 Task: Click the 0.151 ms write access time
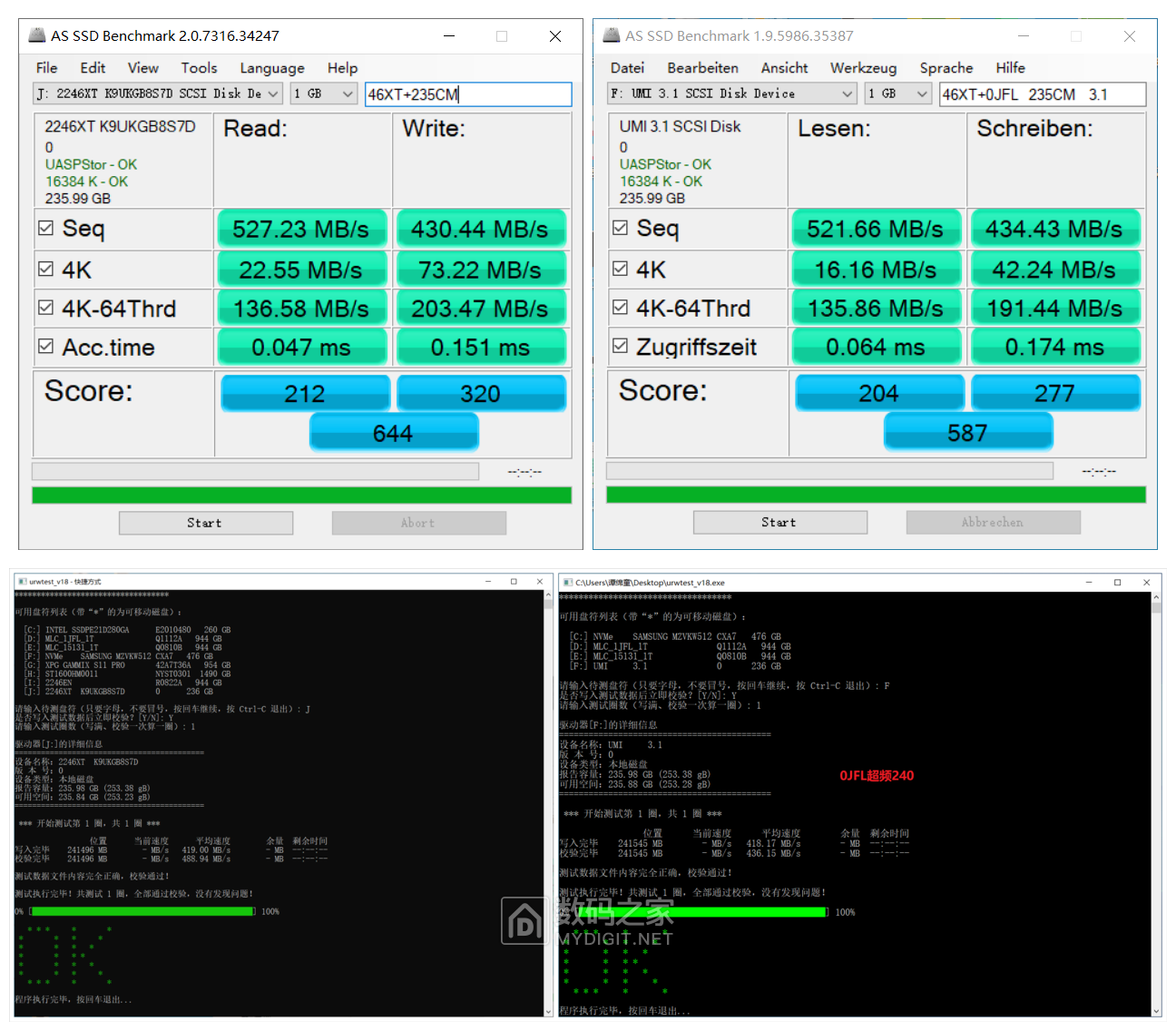click(x=481, y=347)
